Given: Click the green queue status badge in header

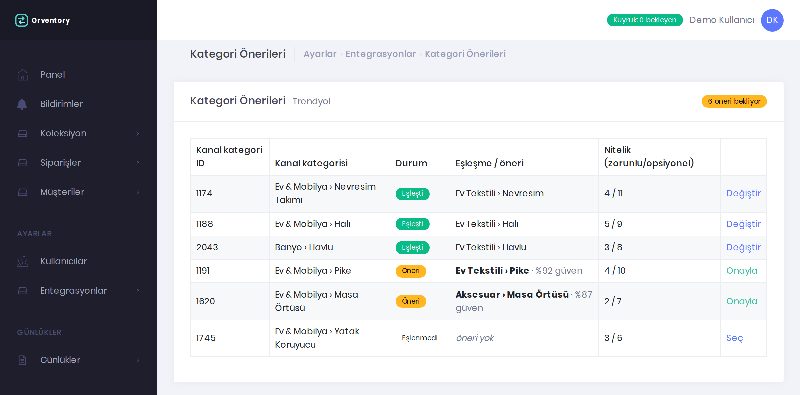Looking at the screenshot, I should click(x=645, y=20).
